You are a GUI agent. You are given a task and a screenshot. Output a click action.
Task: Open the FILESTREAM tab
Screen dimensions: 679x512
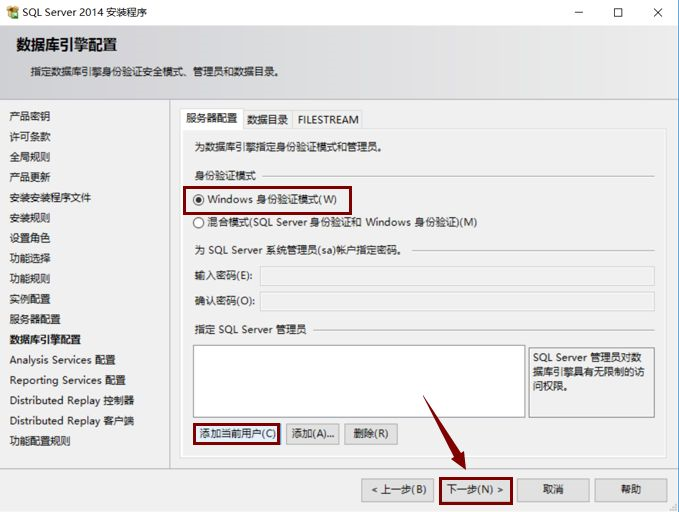point(328,120)
